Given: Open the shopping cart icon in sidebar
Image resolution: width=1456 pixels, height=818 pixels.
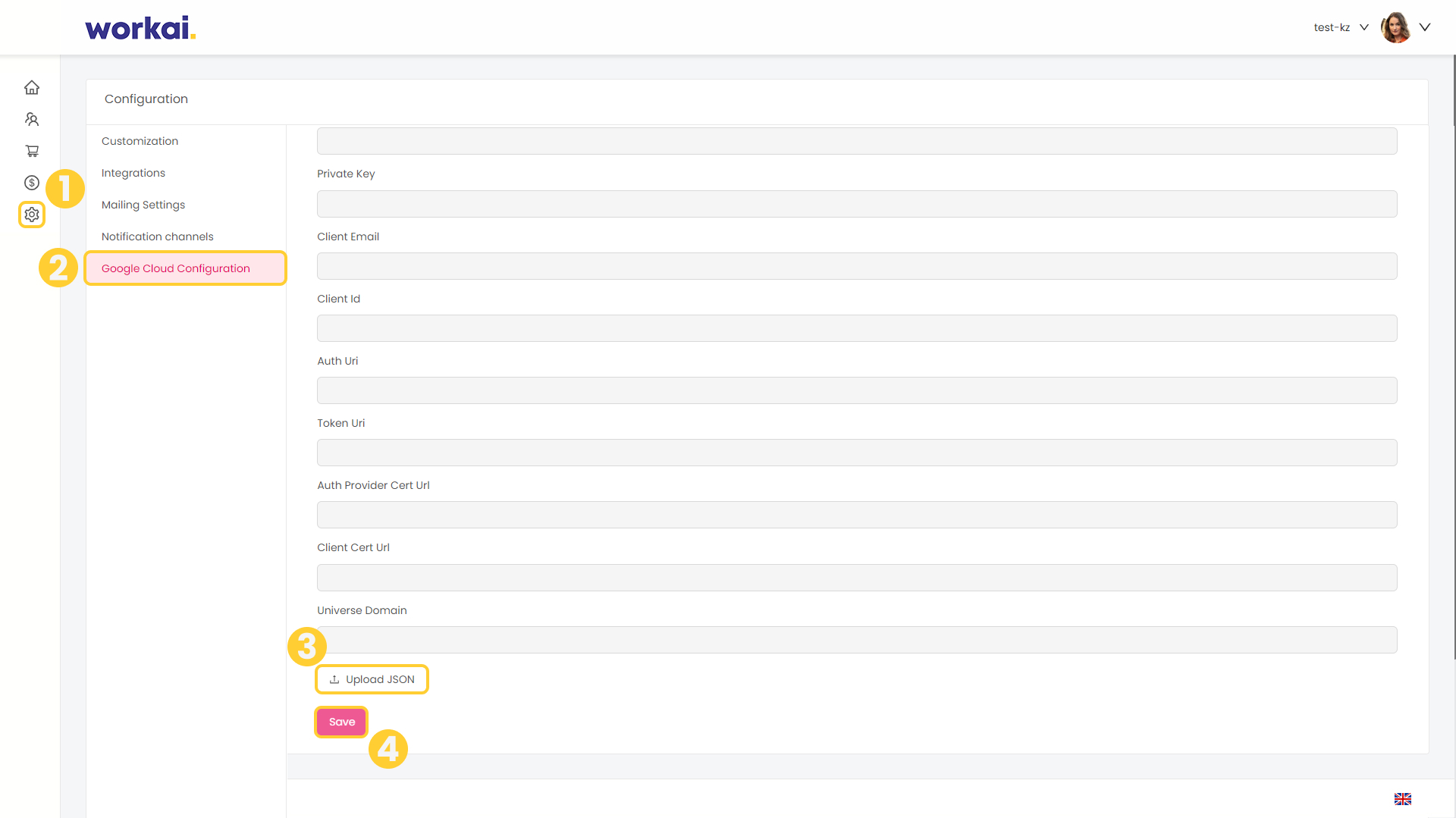Looking at the screenshot, I should (32, 151).
